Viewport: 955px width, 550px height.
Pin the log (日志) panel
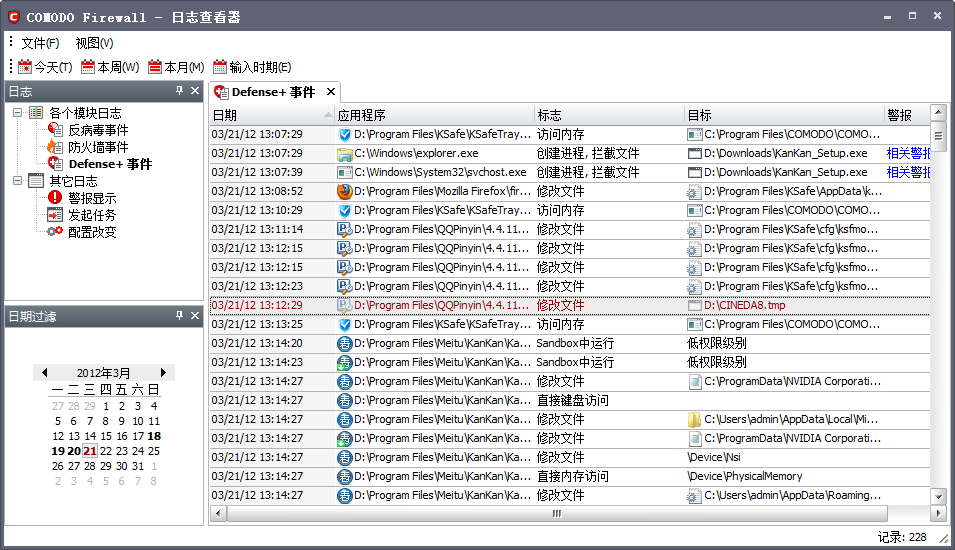[x=179, y=91]
